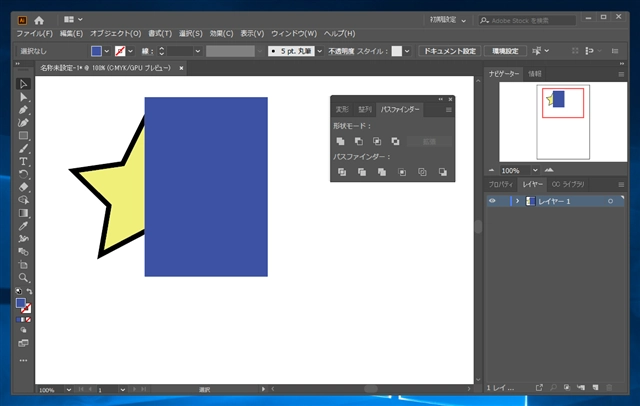This screenshot has height=406, width=640.
Task: Open the graphic style dropdown arrow
Action: 407,51
